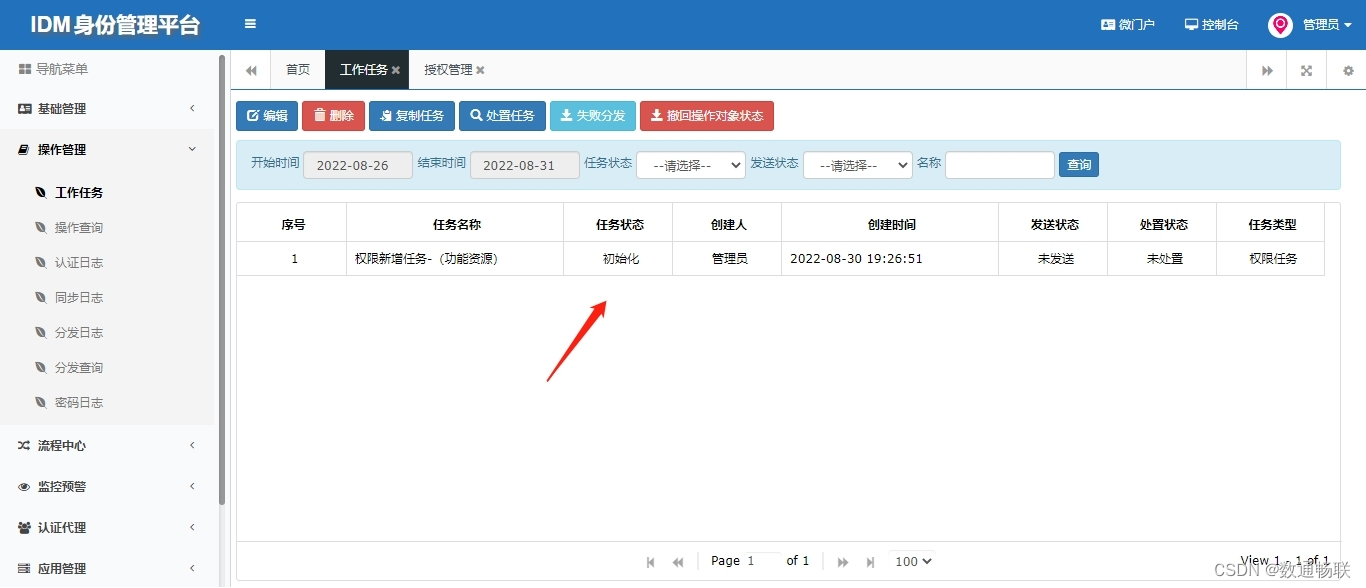Click the 应用管理 list icon
This screenshot has height=588, width=1366.
coord(24,569)
